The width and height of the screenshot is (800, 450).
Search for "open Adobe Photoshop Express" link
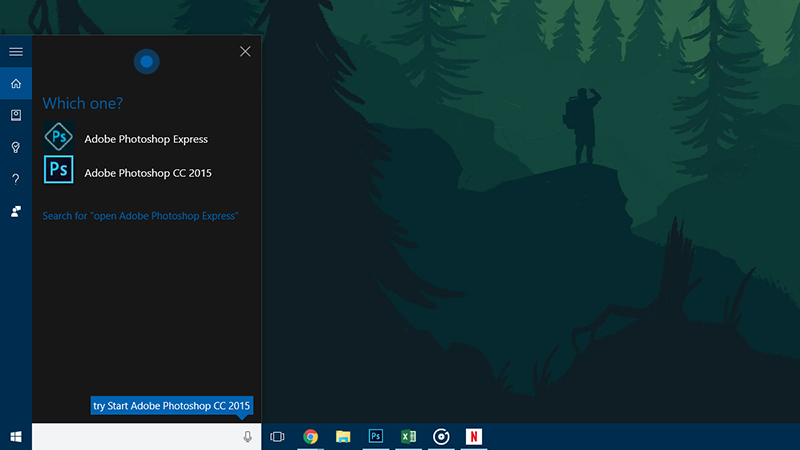[x=140, y=216]
